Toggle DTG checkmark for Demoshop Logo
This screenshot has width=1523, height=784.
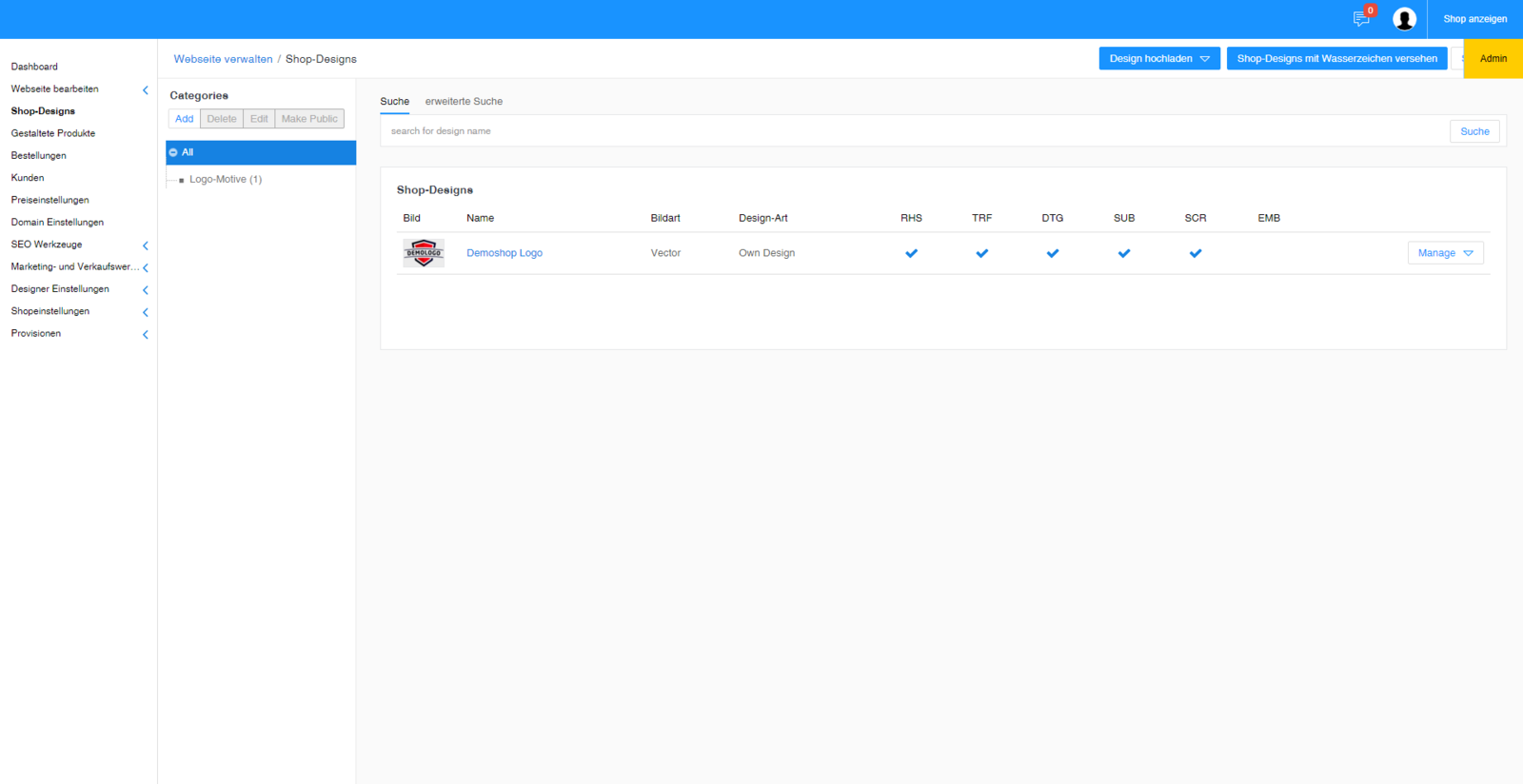pos(1052,253)
